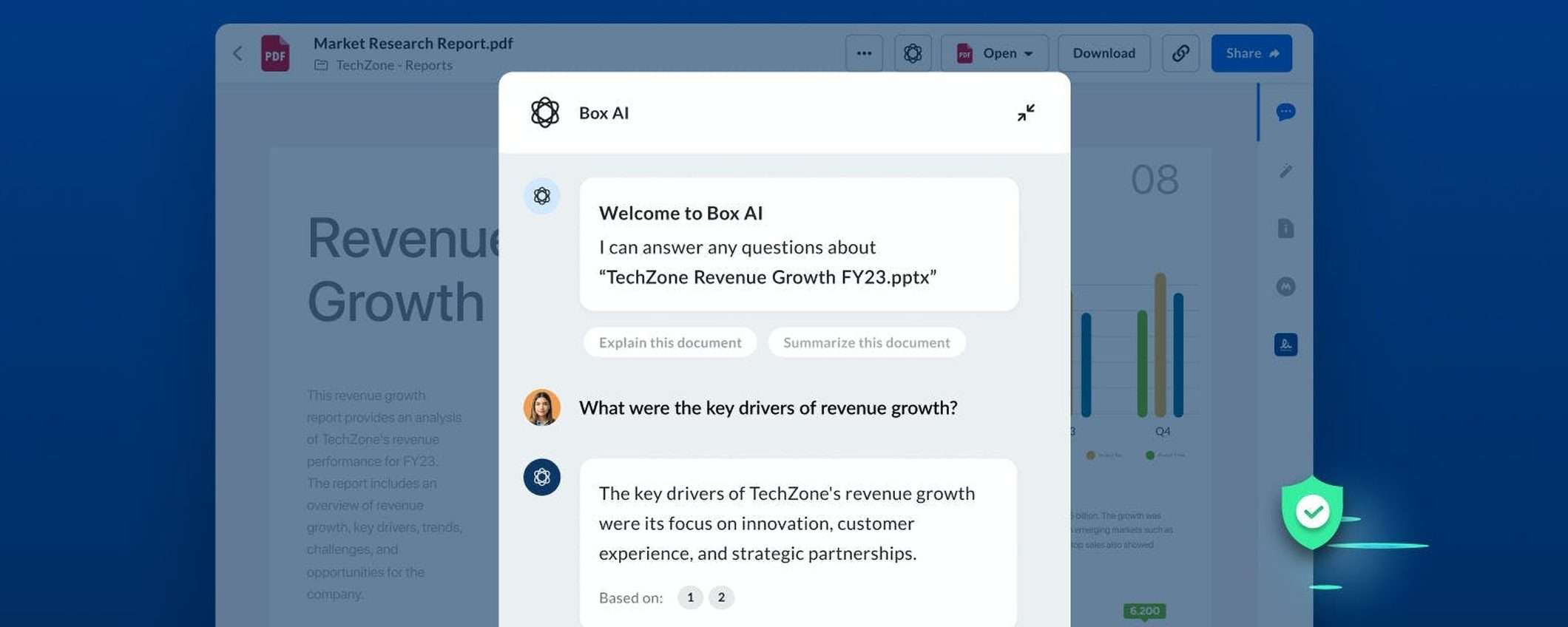Viewport: 1568px width, 627px height.
Task: Click the question about key revenue drivers
Action: [768, 408]
